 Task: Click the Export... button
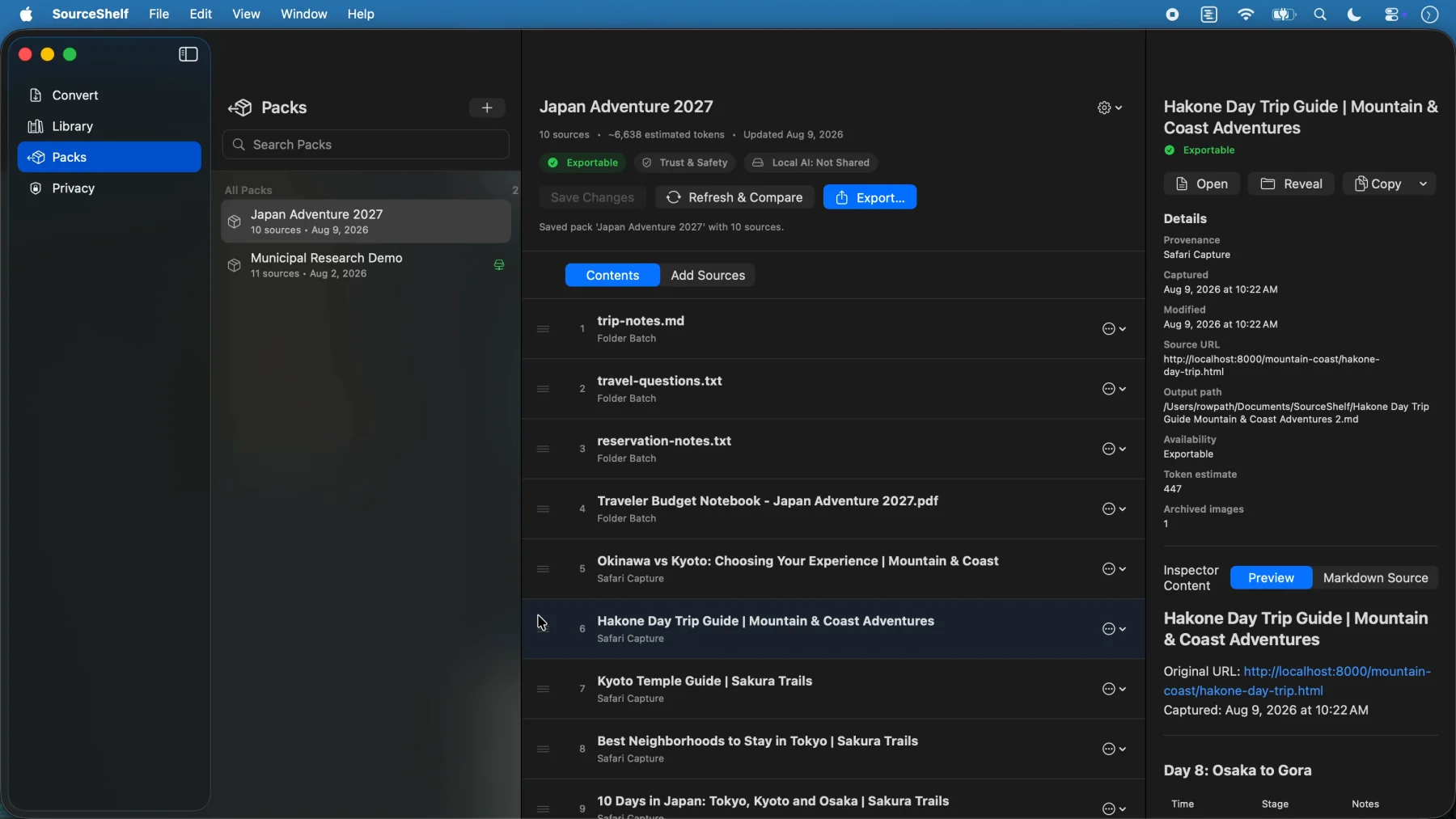(870, 197)
